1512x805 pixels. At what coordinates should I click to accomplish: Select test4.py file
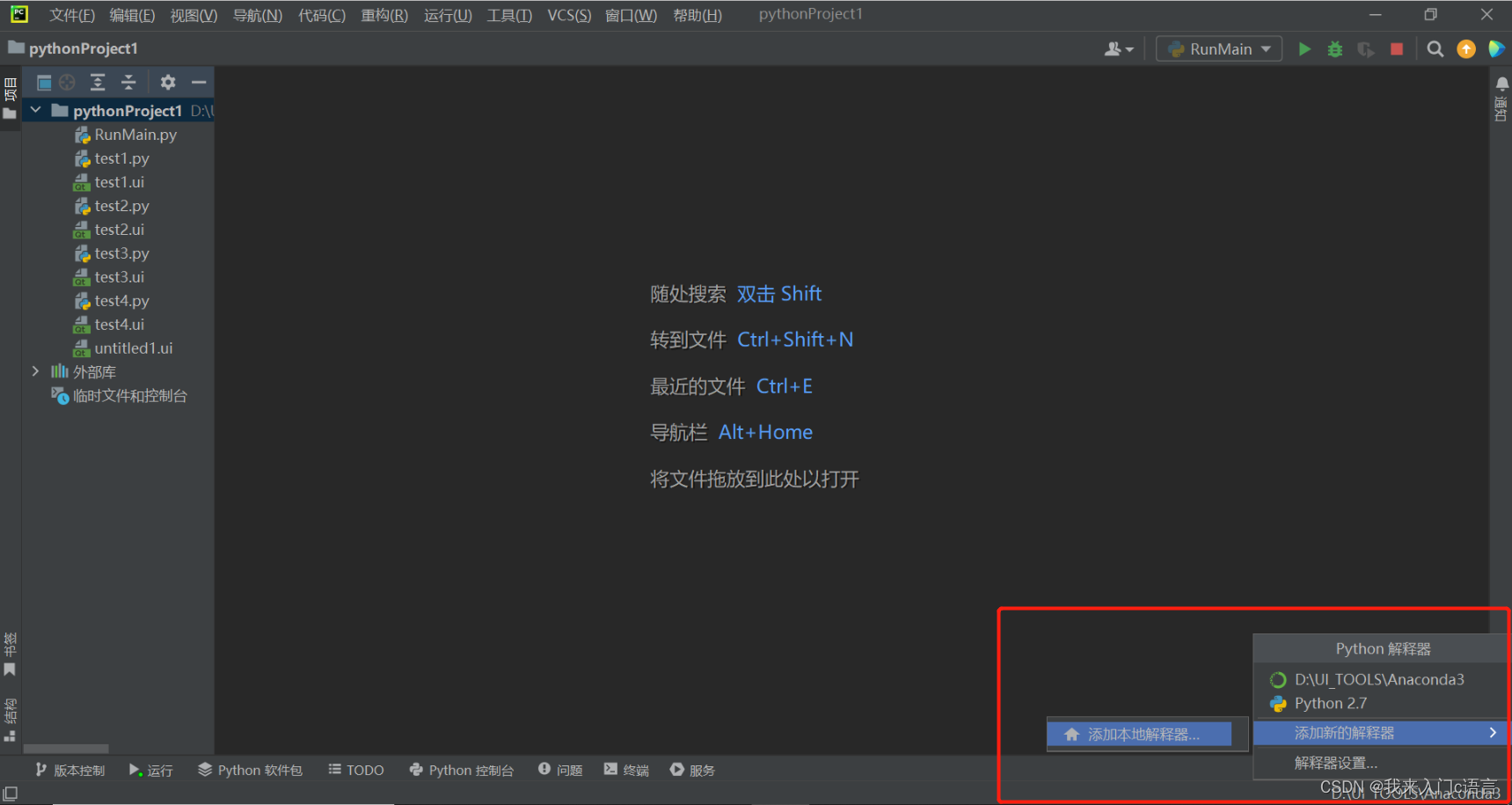pyautogui.click(x=112, y=301)
